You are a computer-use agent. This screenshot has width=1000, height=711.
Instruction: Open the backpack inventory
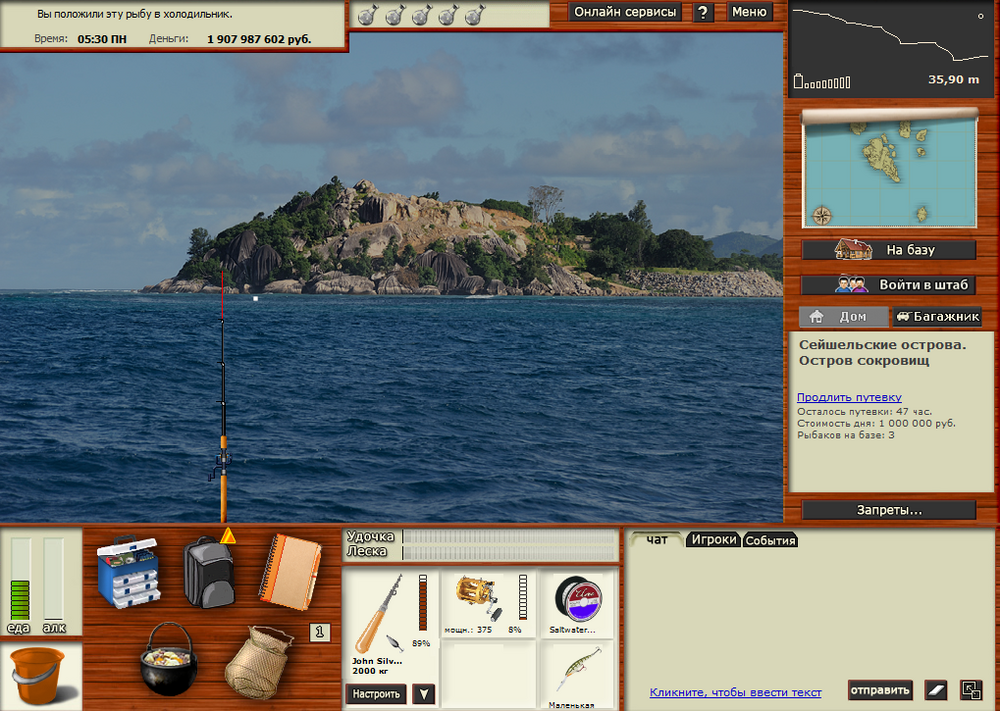tap(209, 572)
